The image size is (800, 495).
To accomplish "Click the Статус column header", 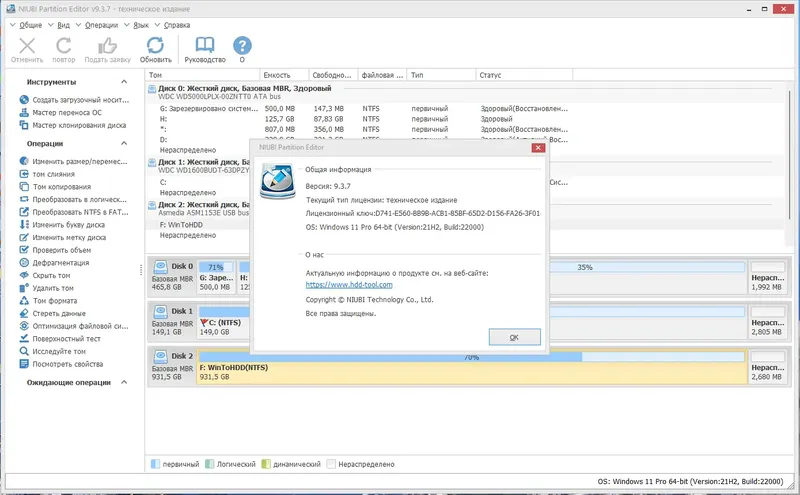I will (524, 75).
